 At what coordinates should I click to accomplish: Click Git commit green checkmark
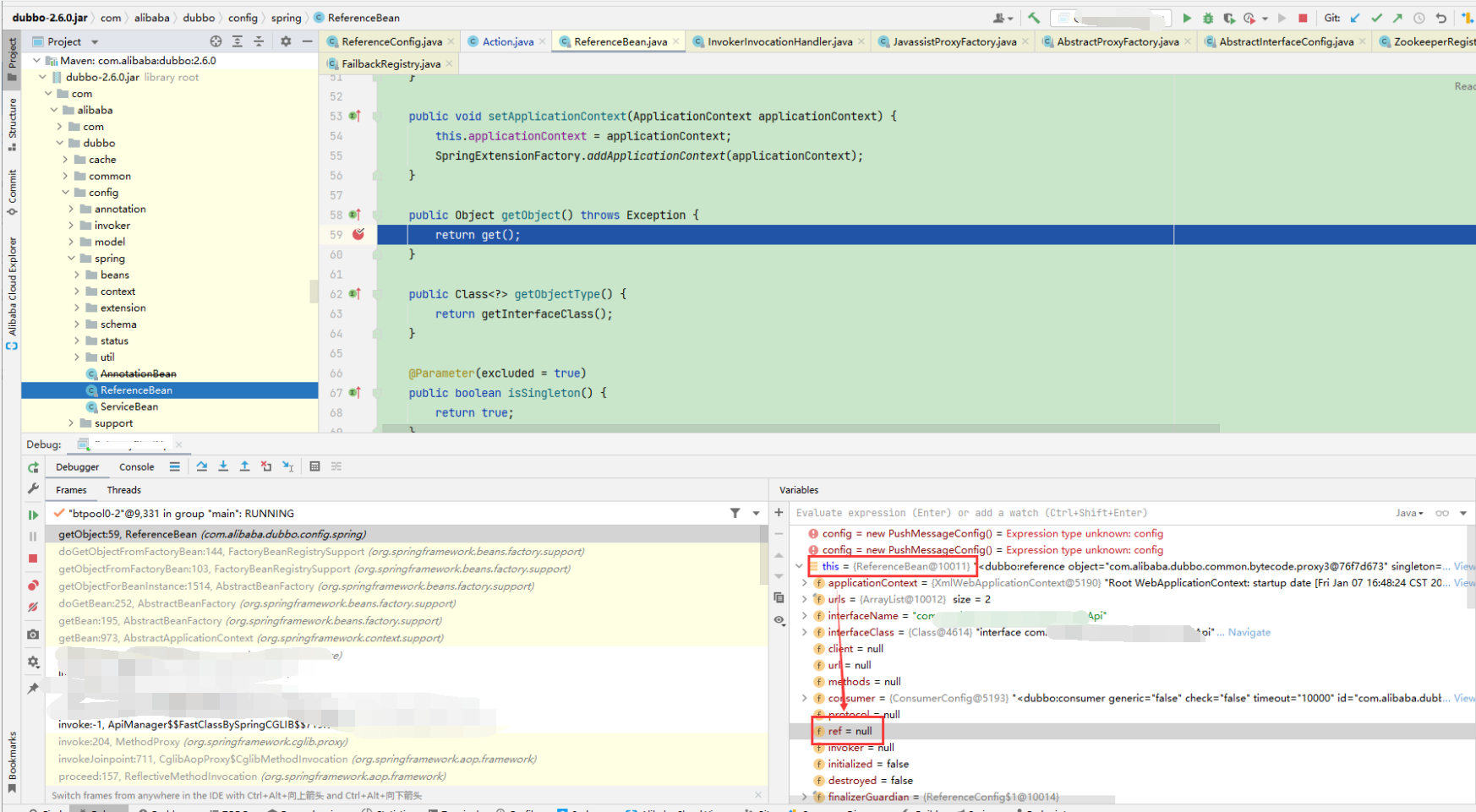(x=1377, y=18)
